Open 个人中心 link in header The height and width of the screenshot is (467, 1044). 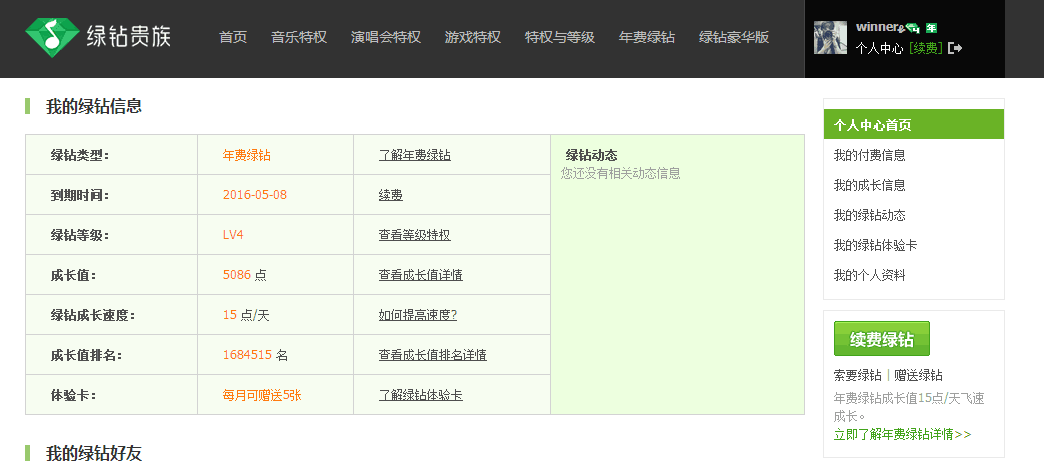pyautogui.click(x=879, y=48)
